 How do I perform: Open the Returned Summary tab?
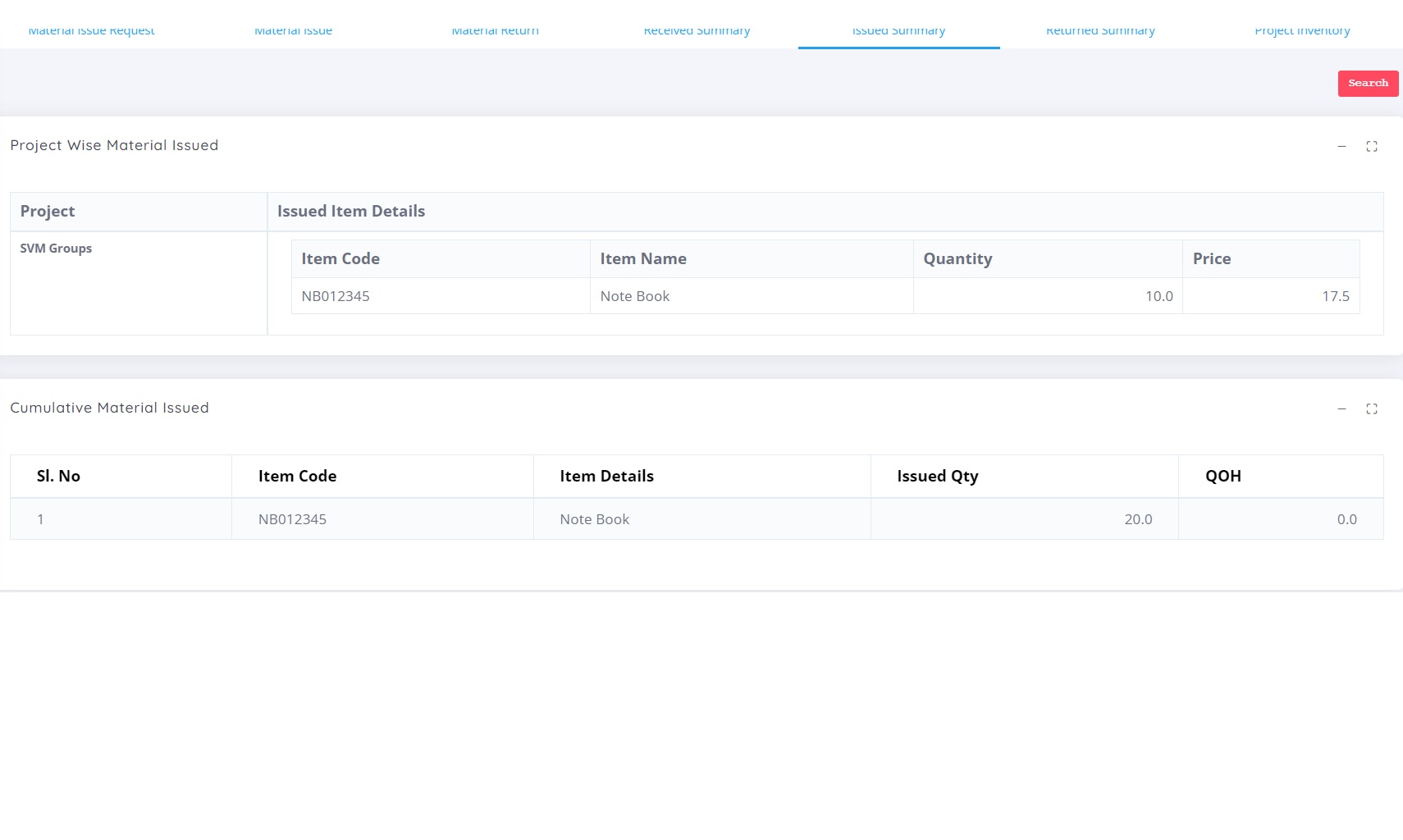(1100, 31)
